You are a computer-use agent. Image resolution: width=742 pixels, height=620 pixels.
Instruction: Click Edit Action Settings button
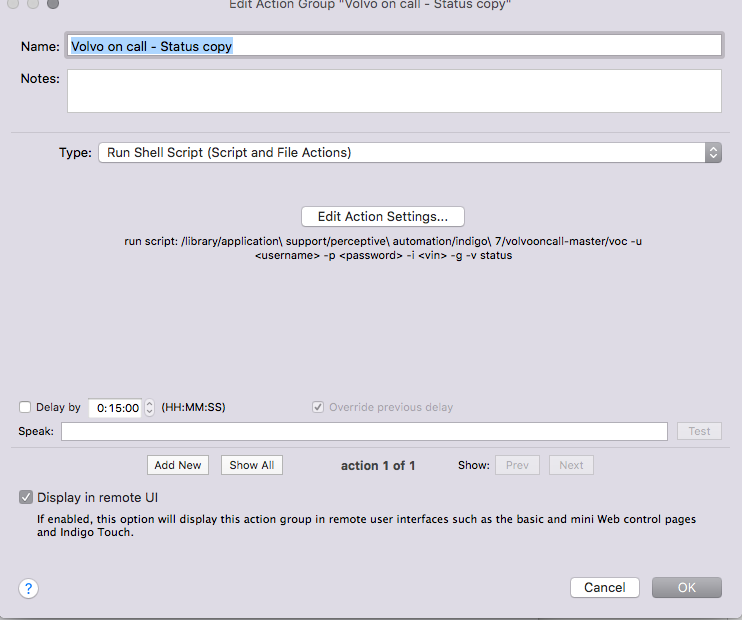click(x=383, y=216)
